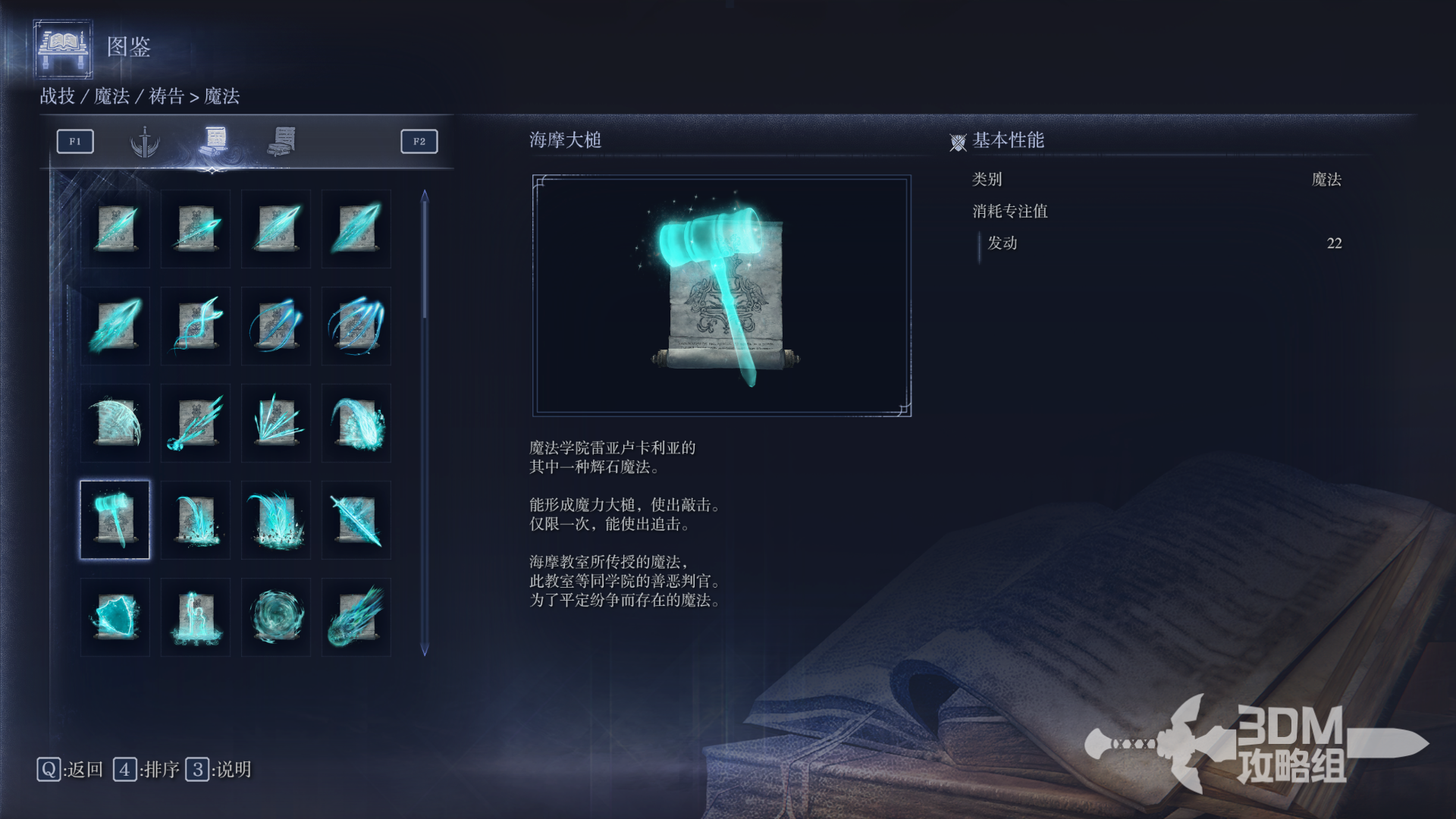Click the scrollbar up arrow

click(x=425, y=196)
